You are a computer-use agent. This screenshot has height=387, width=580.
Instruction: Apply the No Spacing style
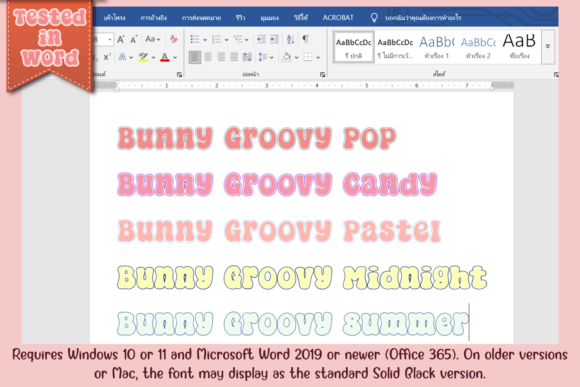395,47
